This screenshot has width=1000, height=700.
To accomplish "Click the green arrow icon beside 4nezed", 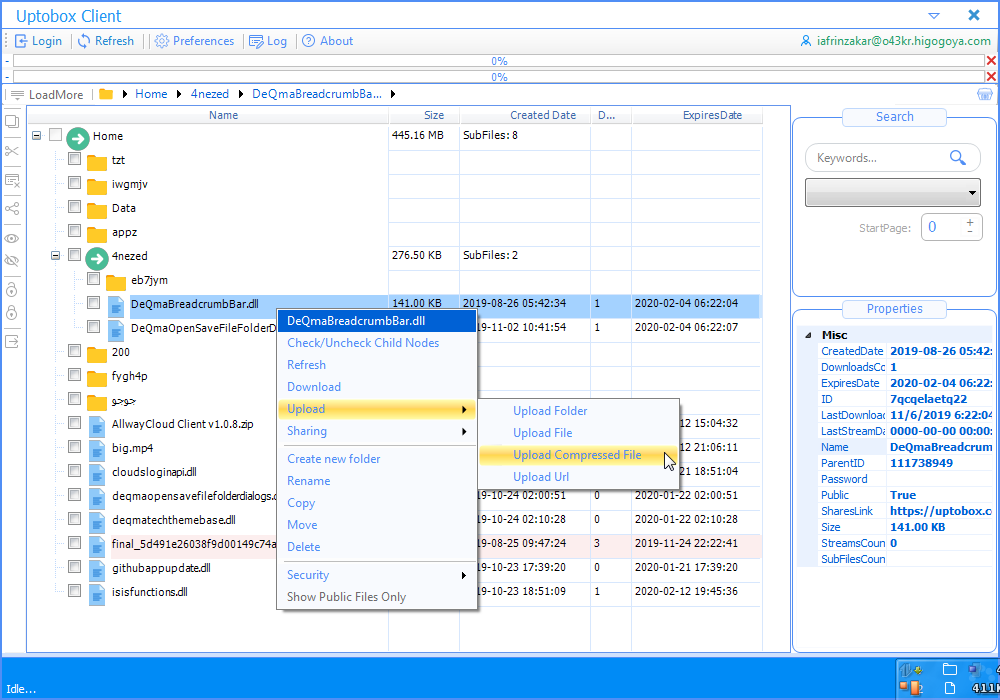I will (x=97, y=258).
